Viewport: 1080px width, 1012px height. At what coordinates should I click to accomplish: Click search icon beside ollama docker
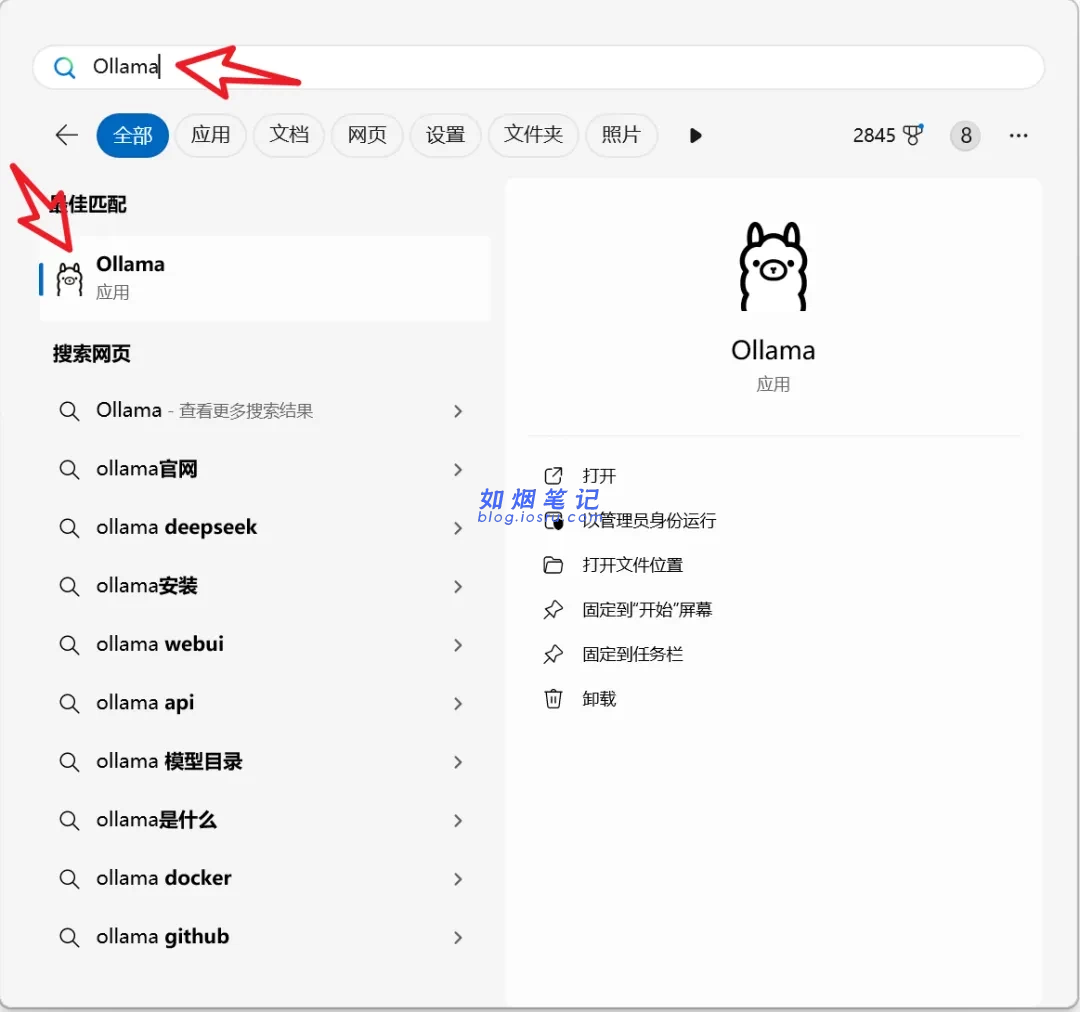click(x=69, y=879)
